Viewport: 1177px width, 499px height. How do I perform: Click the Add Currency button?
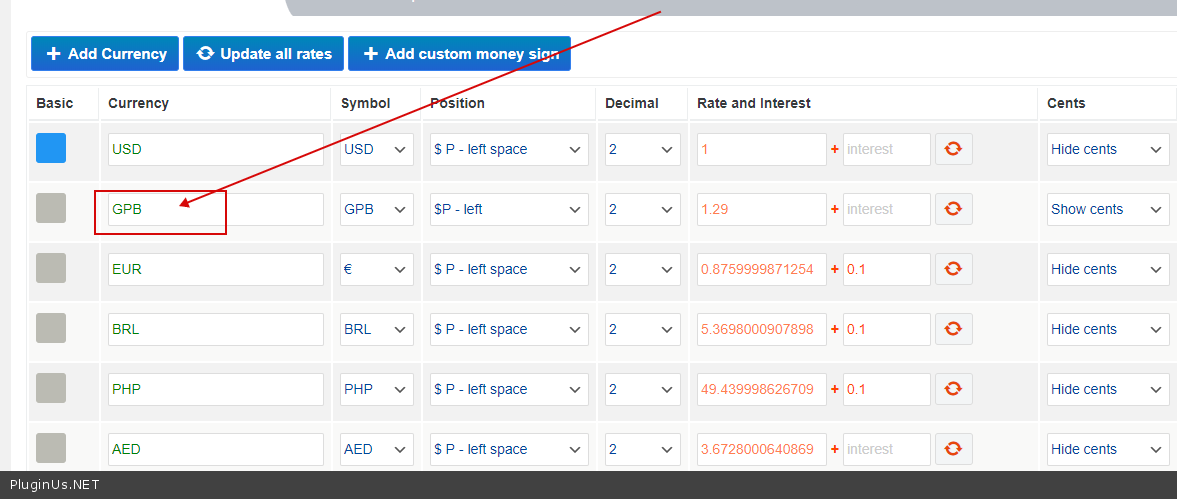point(105,54)
